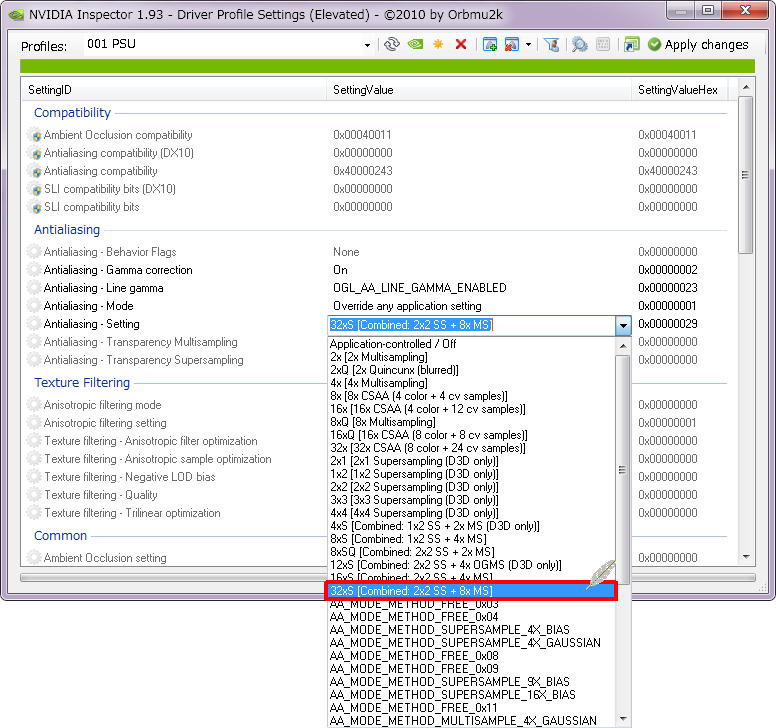The image size is (776, 728).
Task: Open the arrow next to remove application icon
Action: (x=529, y=45)
